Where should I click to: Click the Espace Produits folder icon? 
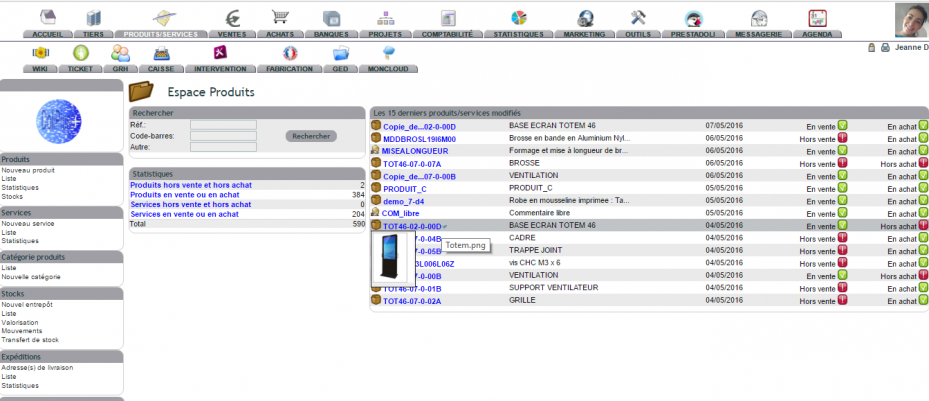click(141, 91)
